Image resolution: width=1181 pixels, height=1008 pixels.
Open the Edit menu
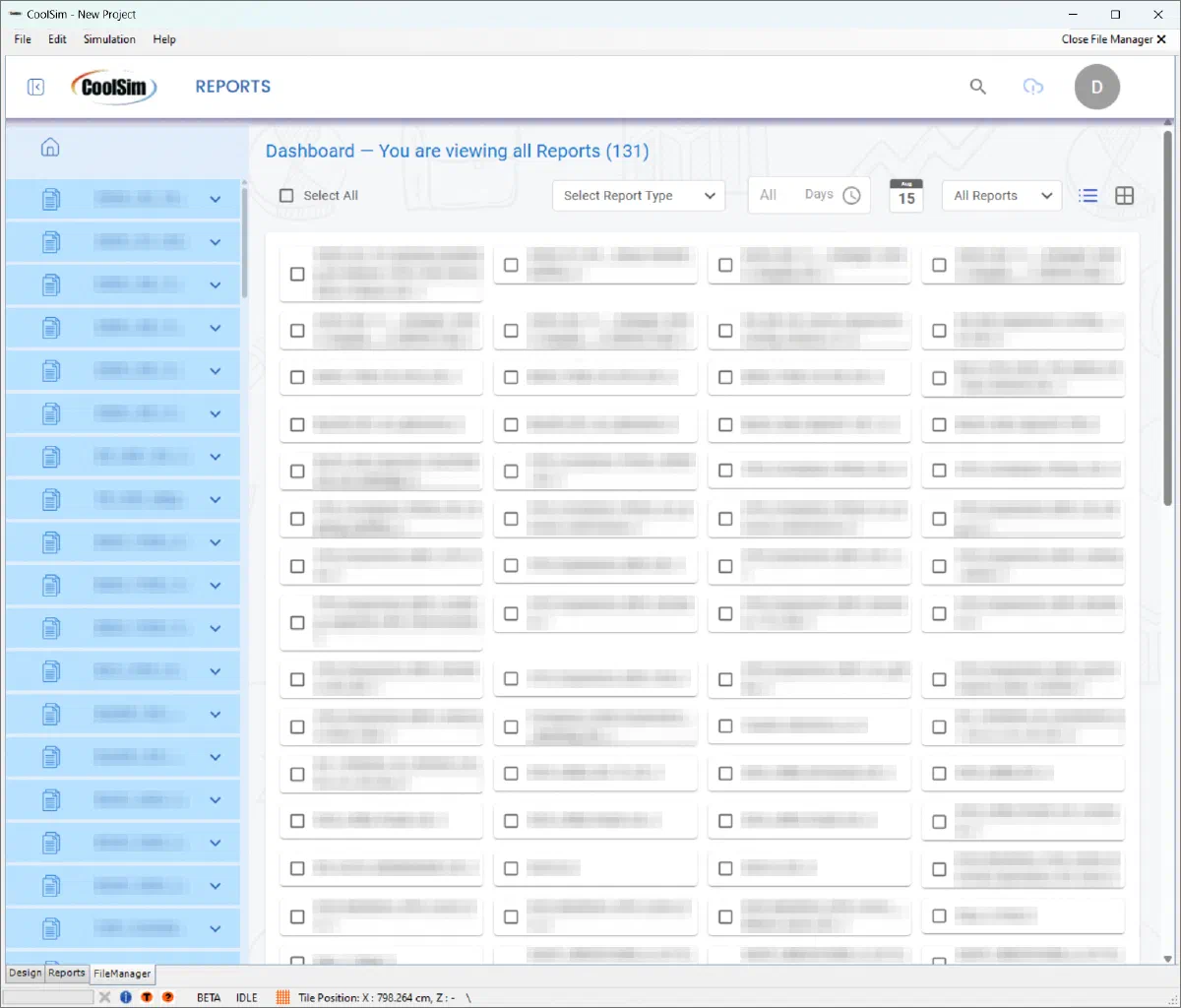(x=57, y=39)
